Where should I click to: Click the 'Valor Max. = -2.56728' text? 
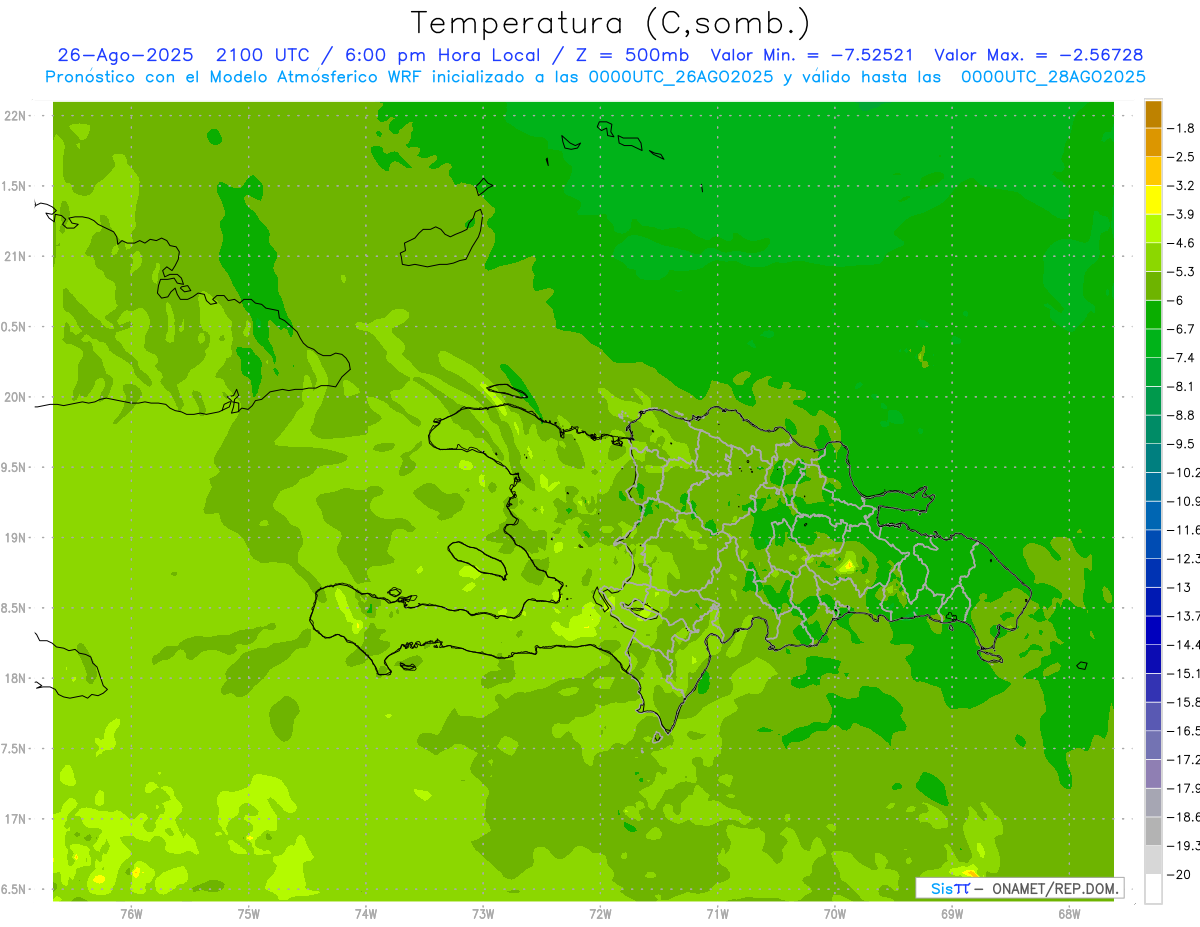click(1038, 55)
